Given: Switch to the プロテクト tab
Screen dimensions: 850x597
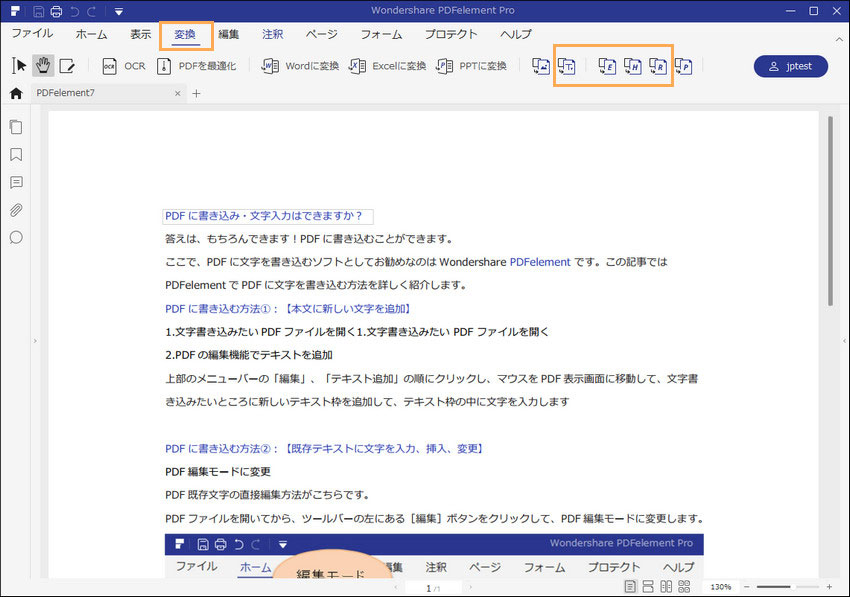Looking at the screenshot, I should coord(451,34).
